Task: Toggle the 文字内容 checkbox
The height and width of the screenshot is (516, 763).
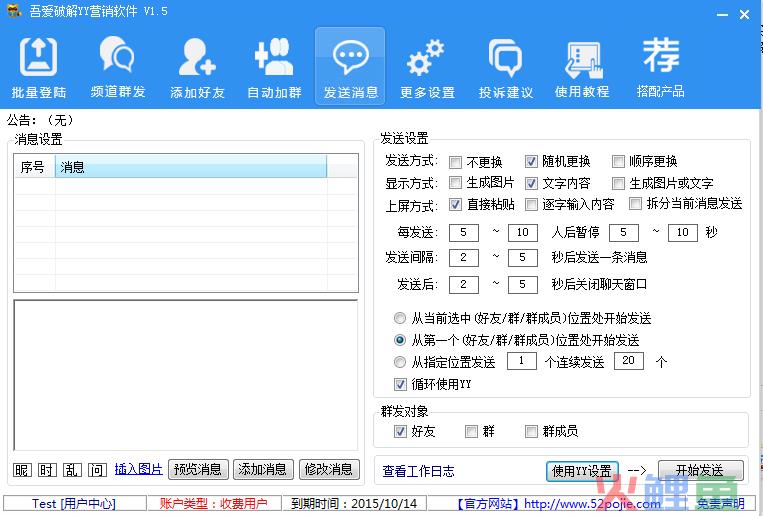Action: [531, 184]
